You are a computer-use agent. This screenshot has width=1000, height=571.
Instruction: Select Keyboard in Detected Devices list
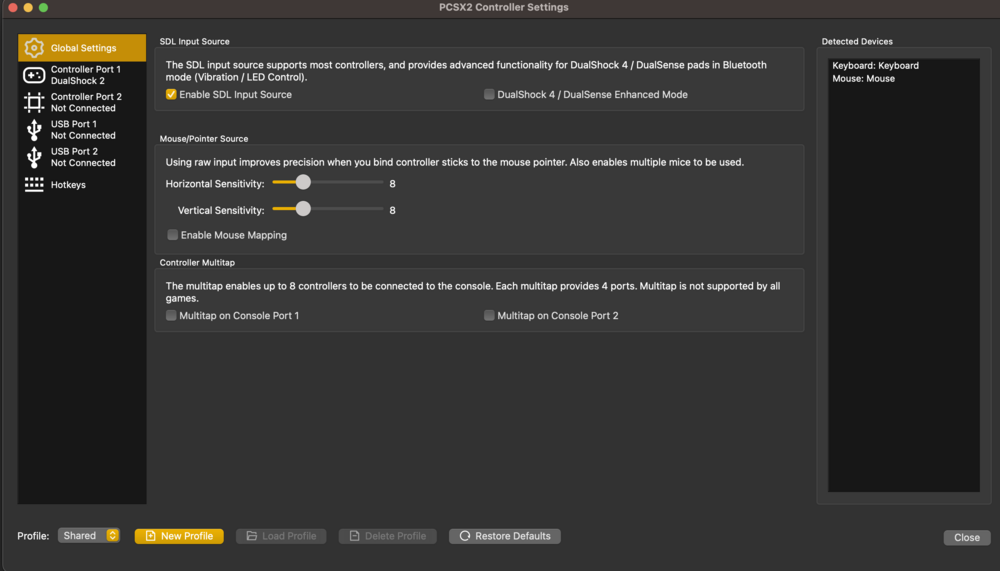click(x=875, y=66)
